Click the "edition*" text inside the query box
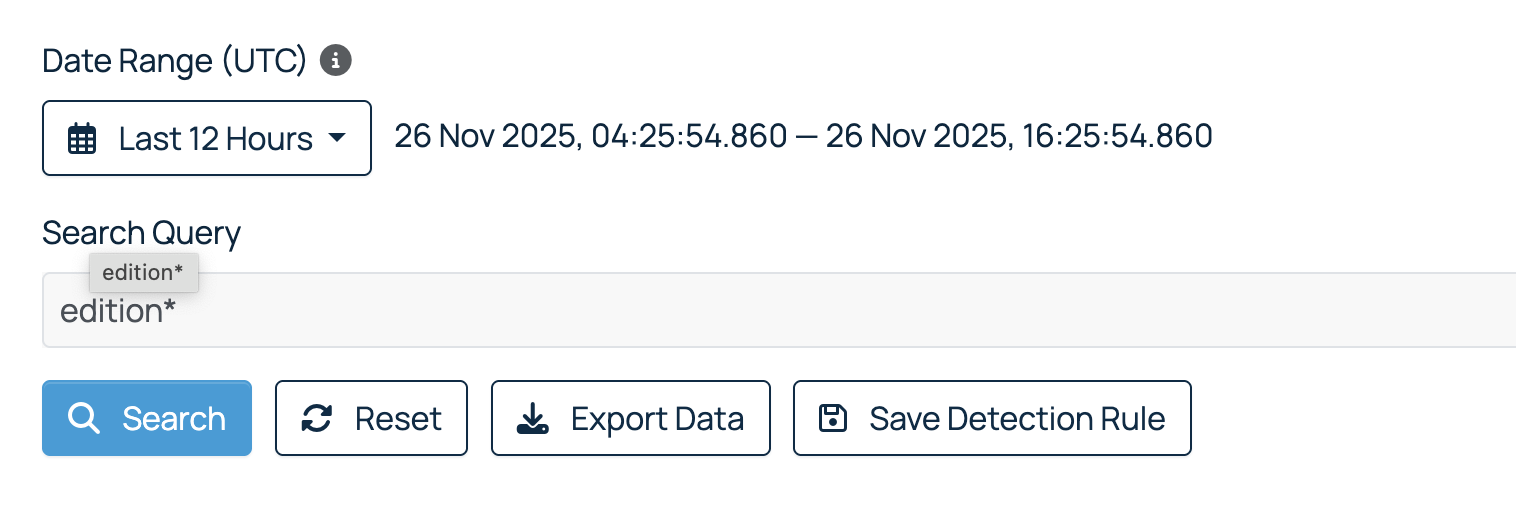Viewport: 1516px width, 516px height. pyautogui.click(x=118, y=311)
